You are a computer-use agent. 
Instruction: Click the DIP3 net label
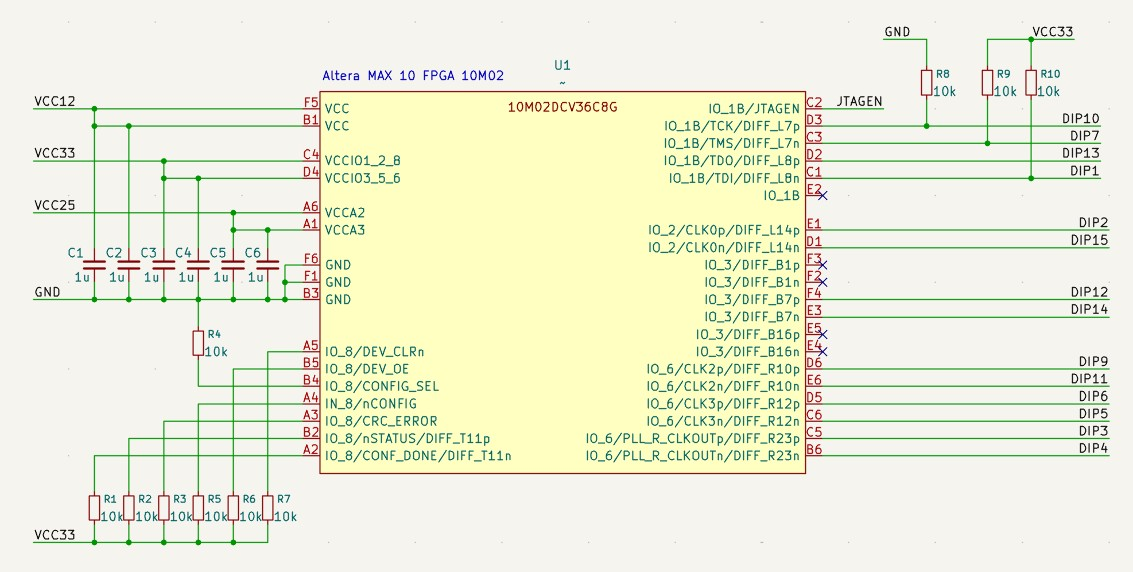(x=1093, y=430)
